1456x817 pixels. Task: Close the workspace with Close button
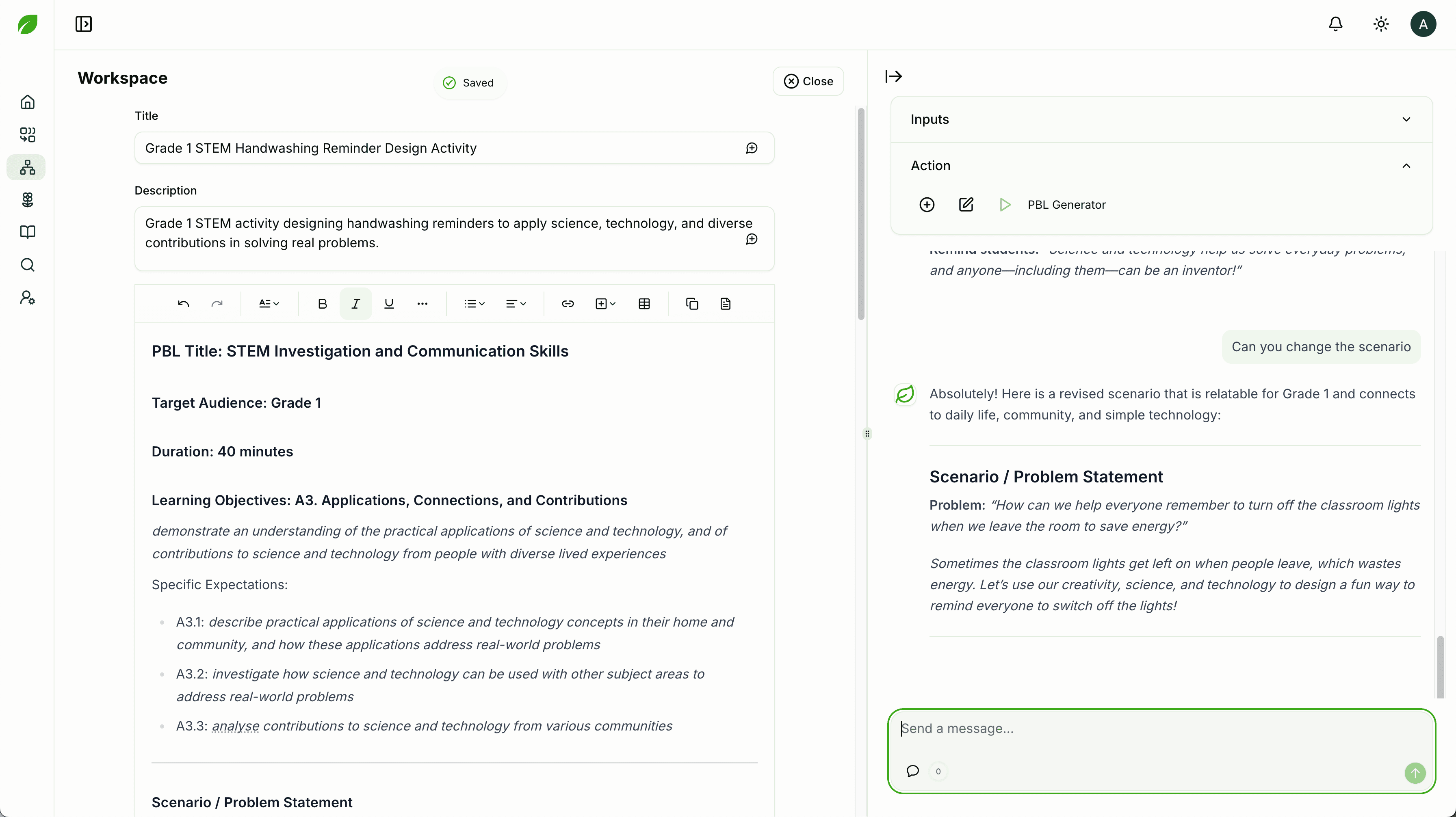(808, 81)
